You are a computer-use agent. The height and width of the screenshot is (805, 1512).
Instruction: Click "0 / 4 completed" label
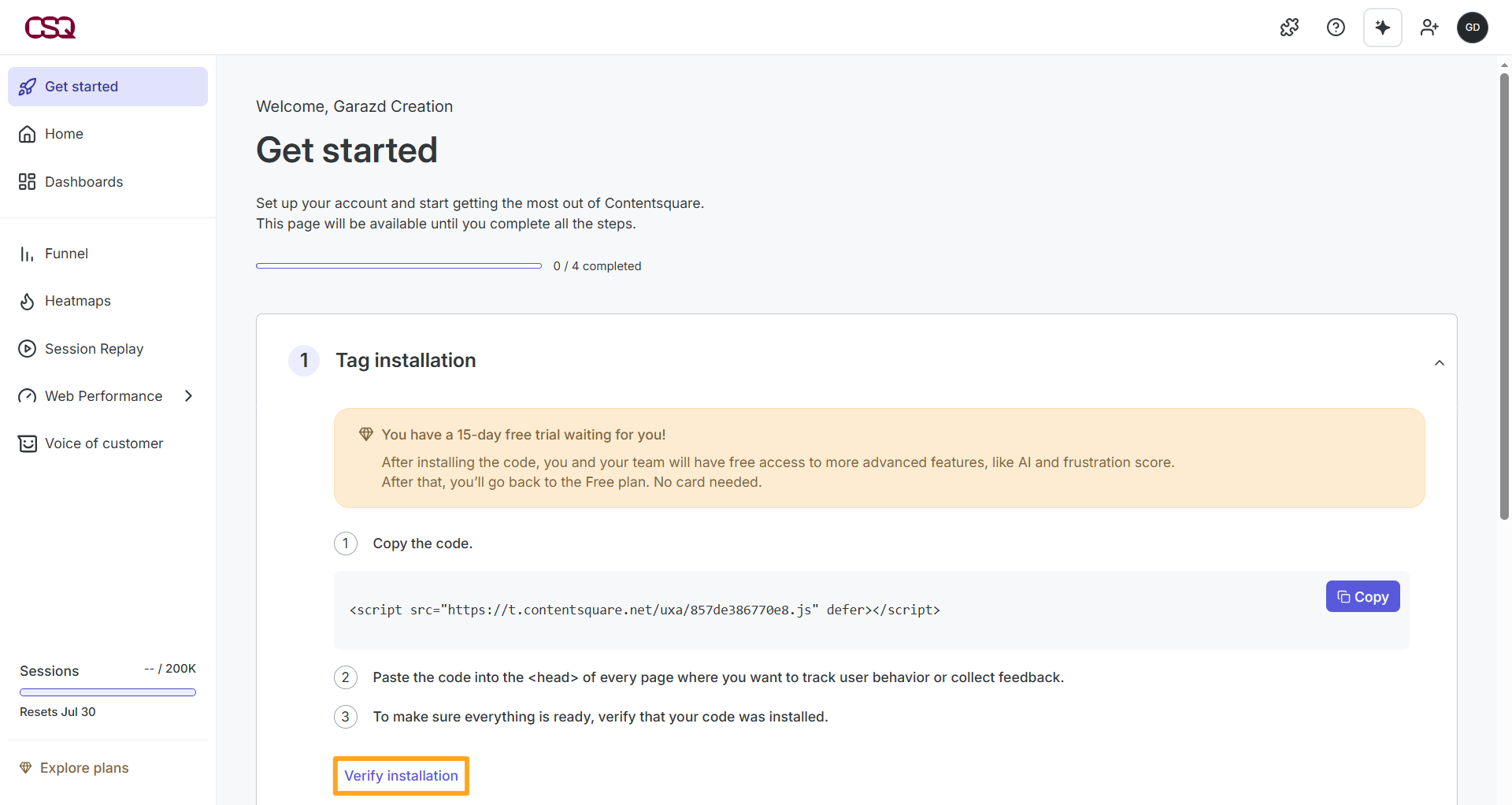(x=597, y=266)
